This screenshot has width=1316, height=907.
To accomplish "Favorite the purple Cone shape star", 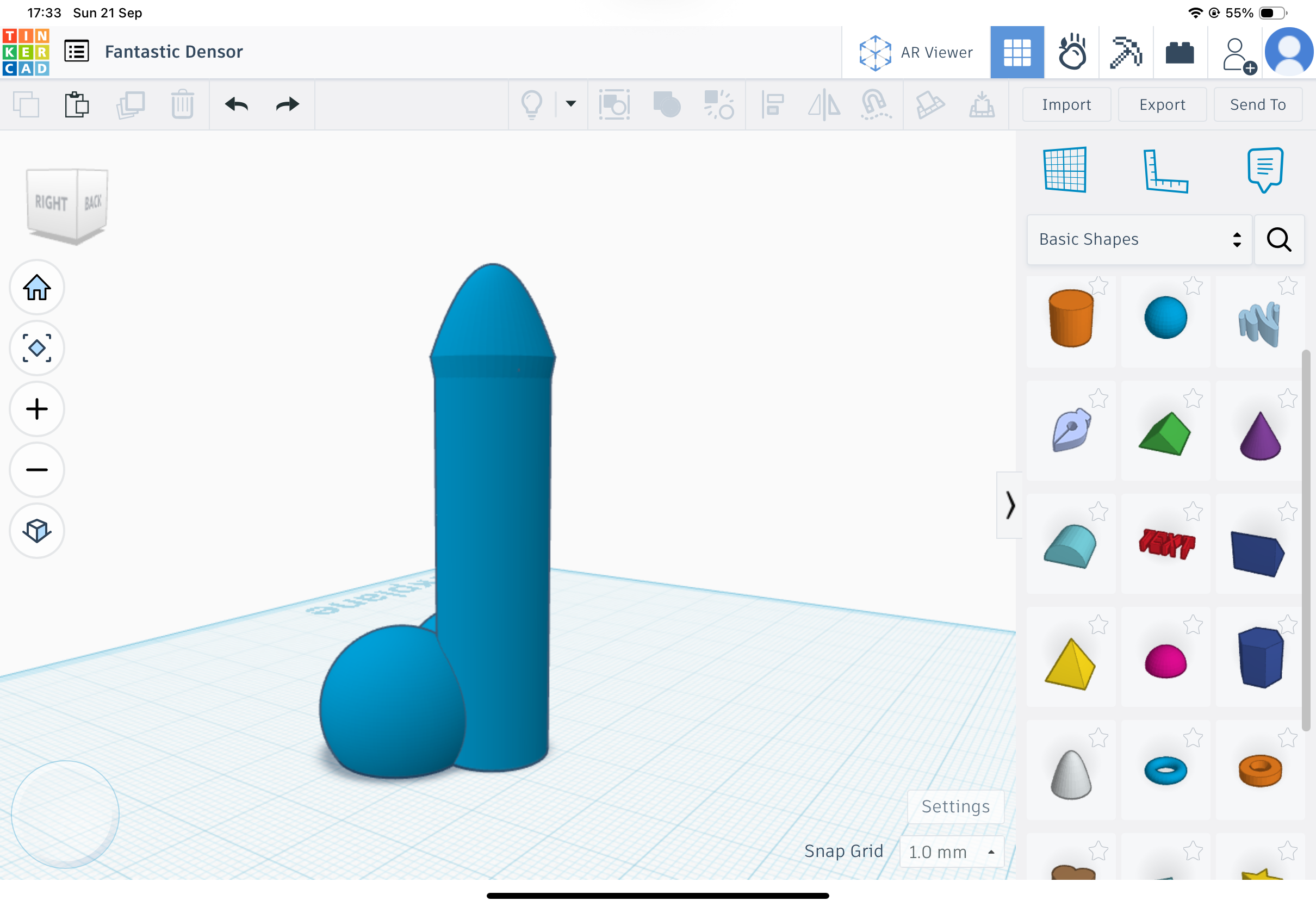I will pos(1287,399).
